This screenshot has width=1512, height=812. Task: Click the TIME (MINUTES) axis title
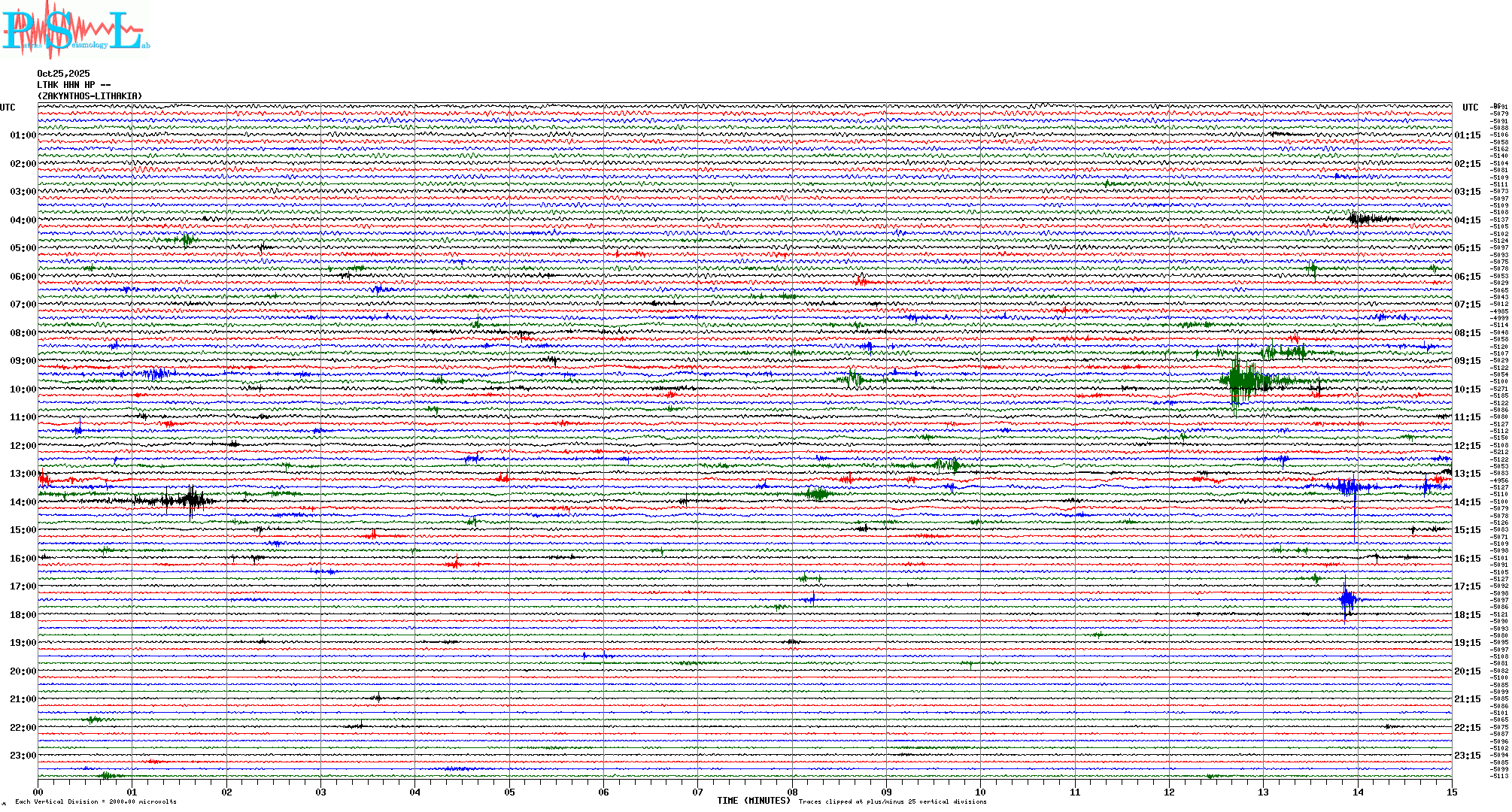tap(754, 801)
